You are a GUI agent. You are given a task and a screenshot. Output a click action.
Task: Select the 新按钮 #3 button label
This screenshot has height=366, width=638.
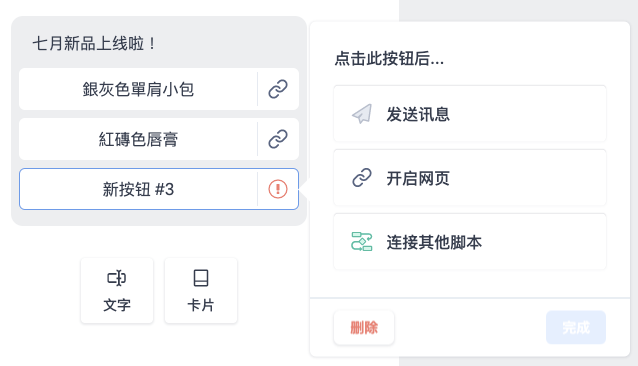(x=138, y=189)
